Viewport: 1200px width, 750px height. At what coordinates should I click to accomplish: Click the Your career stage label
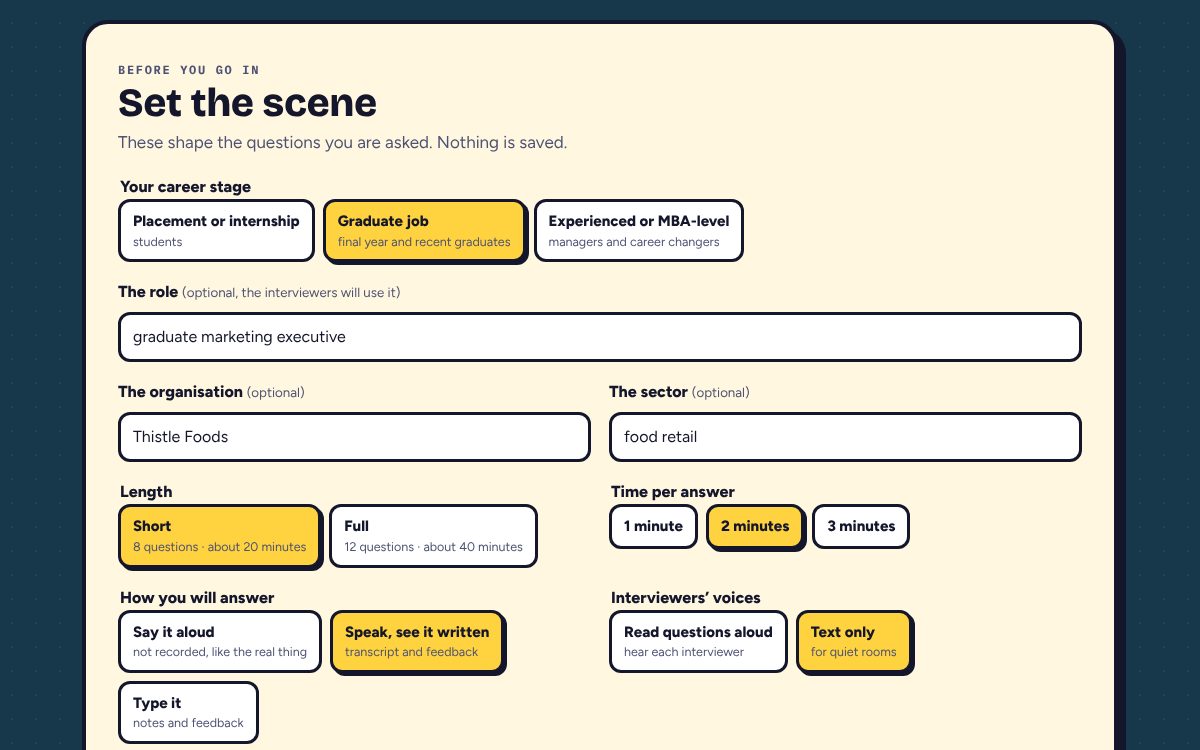tap(185, 187)
